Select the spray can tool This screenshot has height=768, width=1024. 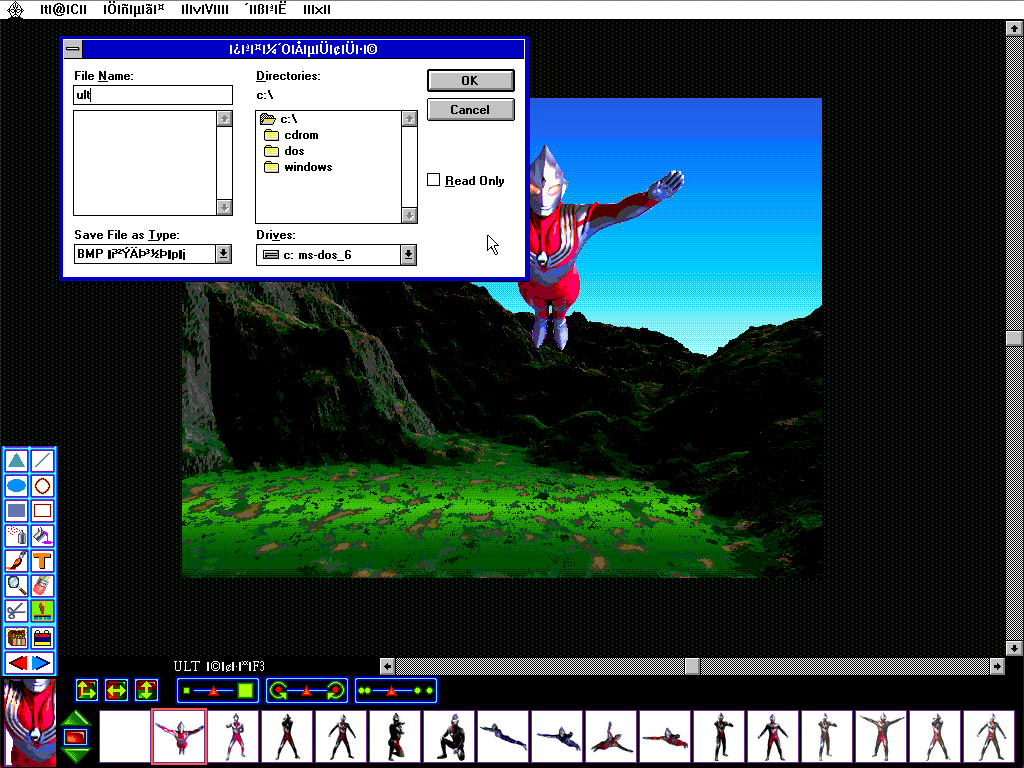tap(17, 536)
